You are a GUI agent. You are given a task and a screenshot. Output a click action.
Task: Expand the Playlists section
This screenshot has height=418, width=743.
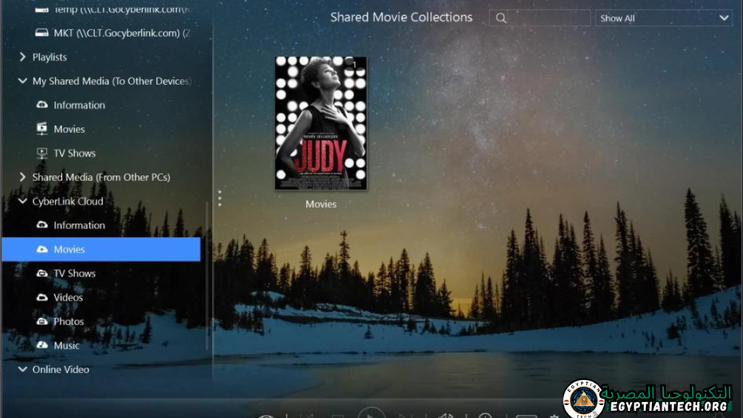pos(23,57)
